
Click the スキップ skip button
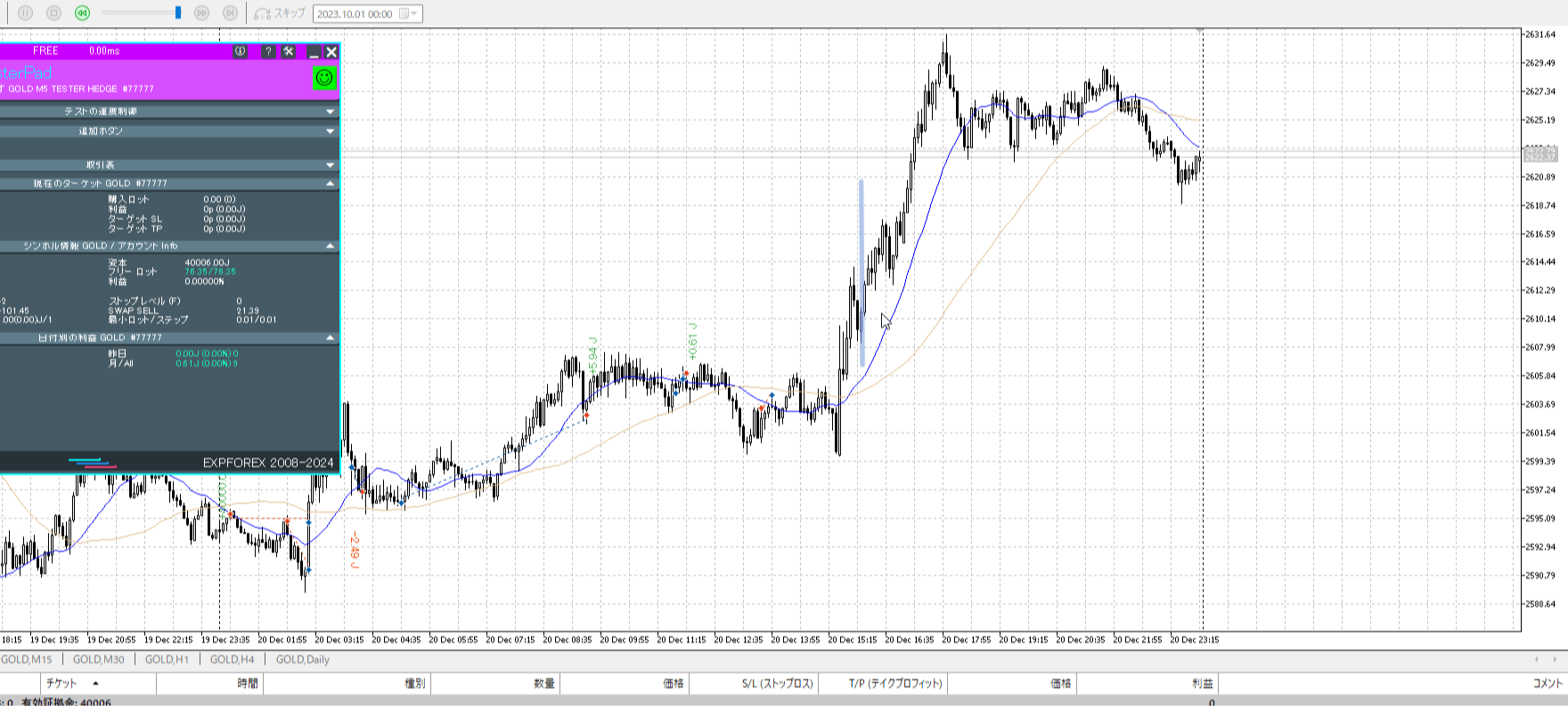click(x=280, y=13)
